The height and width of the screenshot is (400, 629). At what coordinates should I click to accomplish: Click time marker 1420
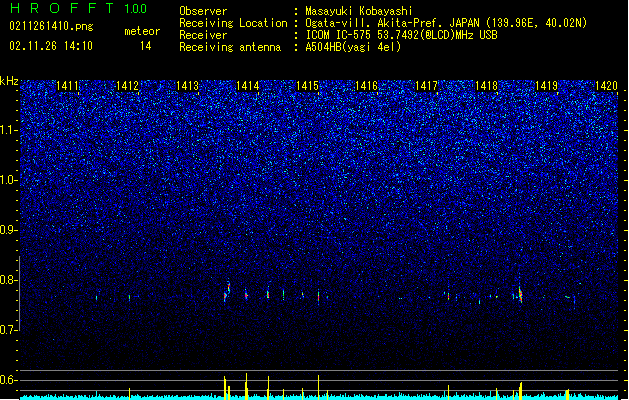coord(607,85)
